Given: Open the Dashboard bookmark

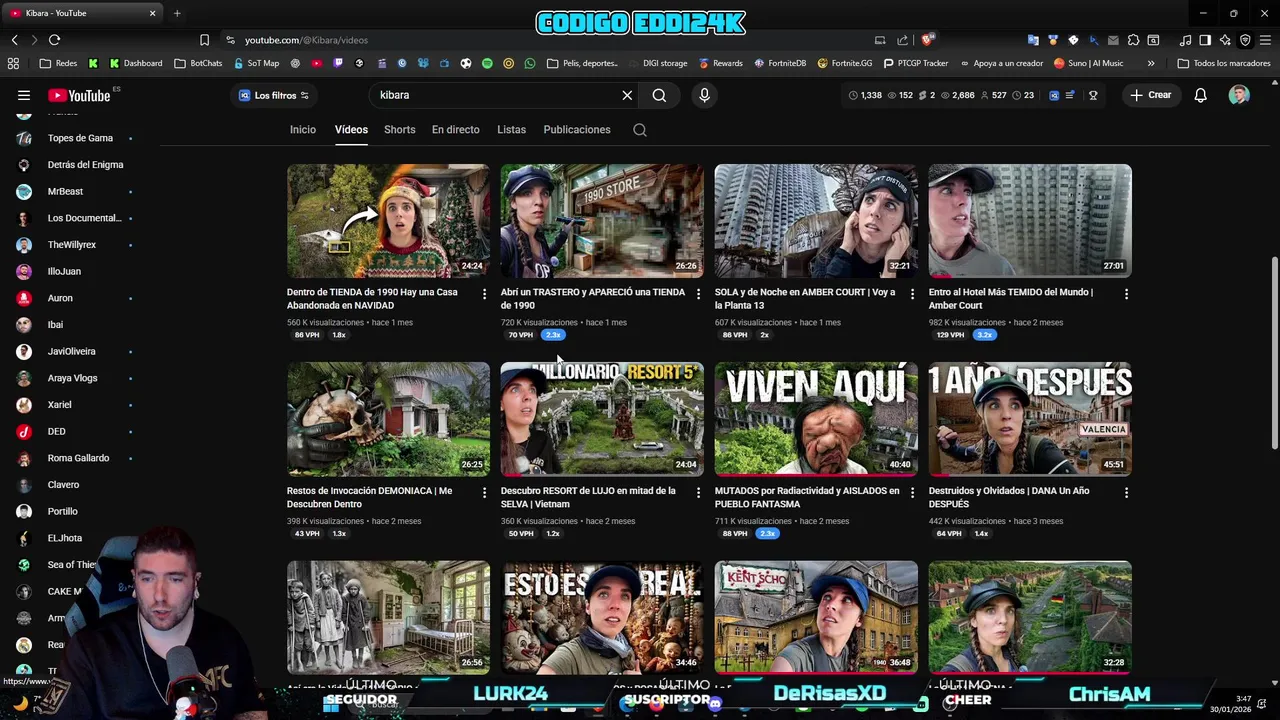Looking at the screenshot, I should (x=136, y=63).
